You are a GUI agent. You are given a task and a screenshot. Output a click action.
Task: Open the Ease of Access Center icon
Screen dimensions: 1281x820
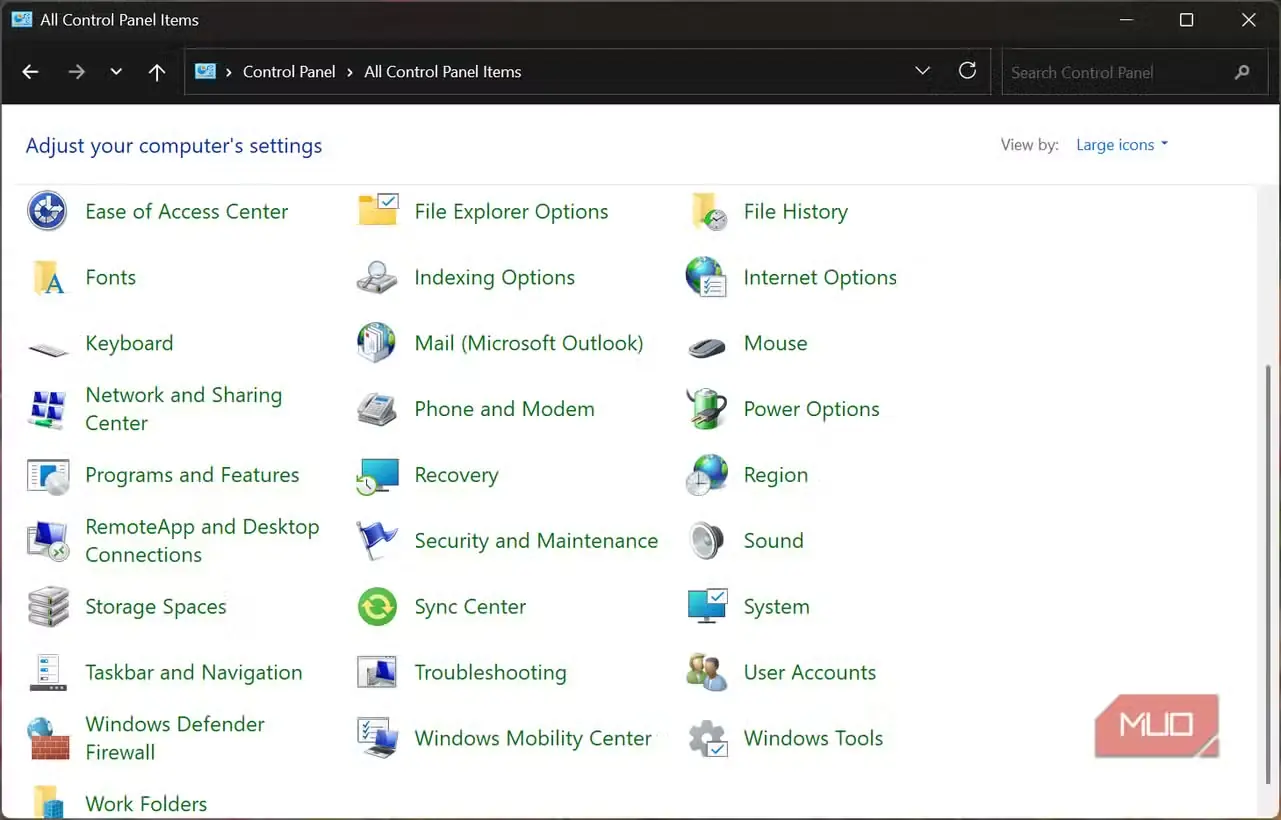click(47, 211)
